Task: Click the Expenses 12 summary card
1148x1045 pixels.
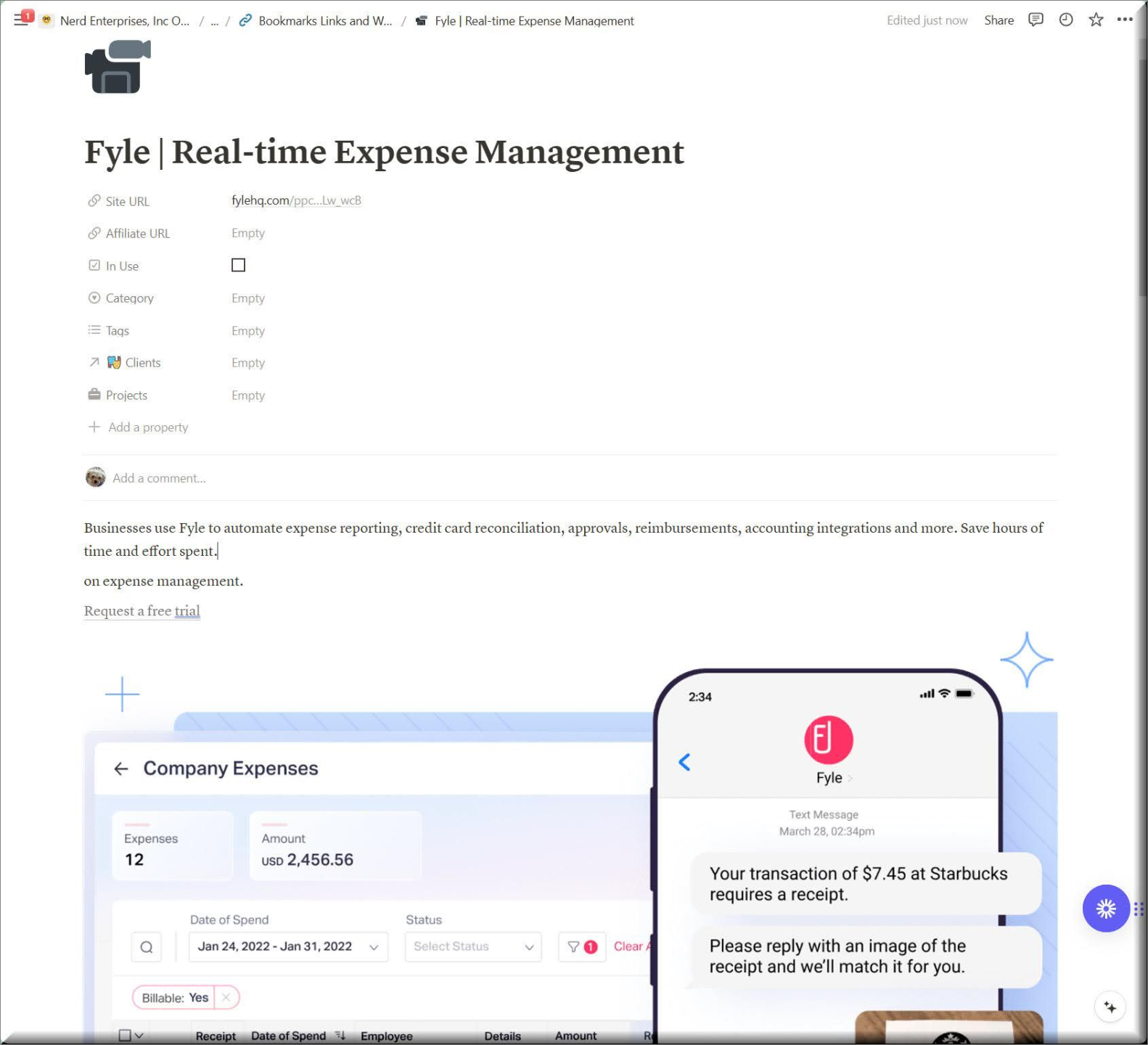Action: [x=173, y=846]
